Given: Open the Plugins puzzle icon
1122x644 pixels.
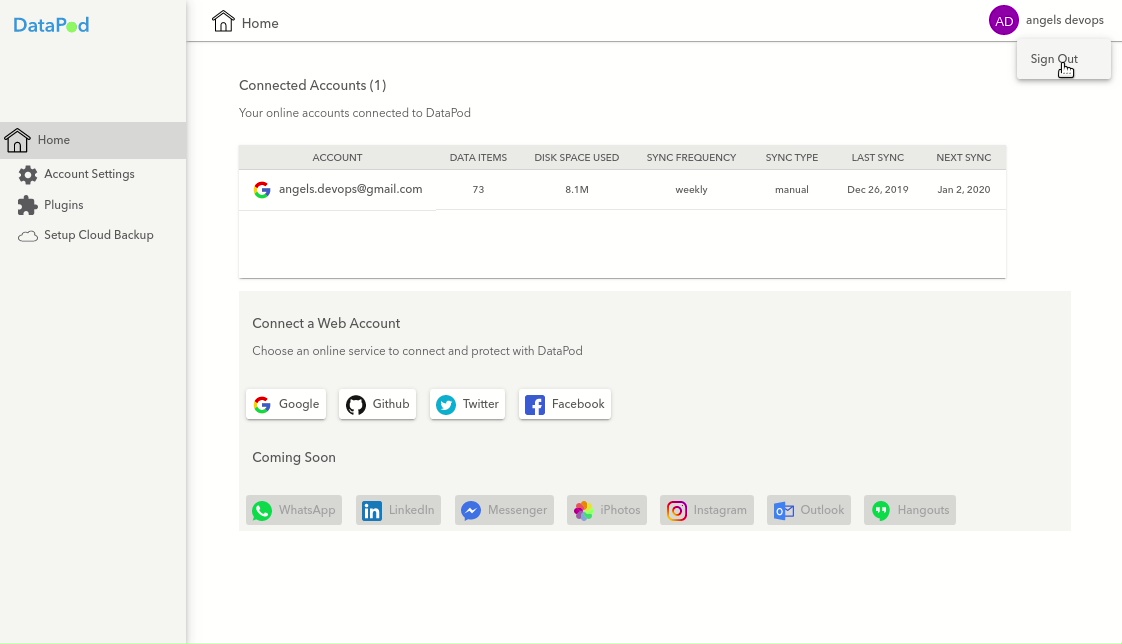Looking at the screenshot, I should (x=28, y=206).
